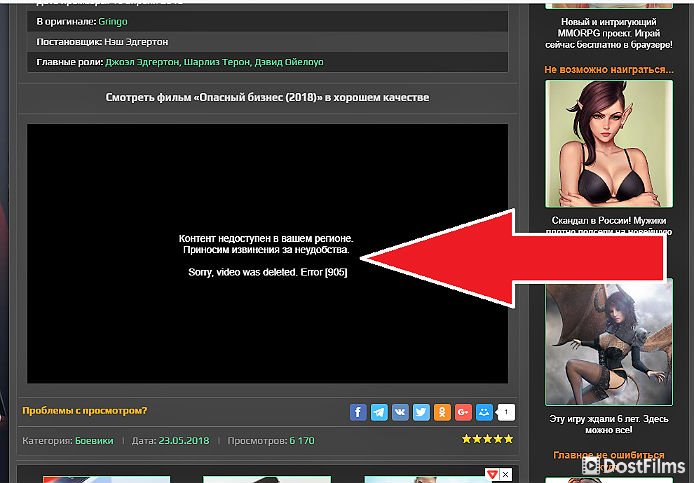Rate the film with the fifth star
Screen dimensions: 694x483
click(x=509, y=439)
